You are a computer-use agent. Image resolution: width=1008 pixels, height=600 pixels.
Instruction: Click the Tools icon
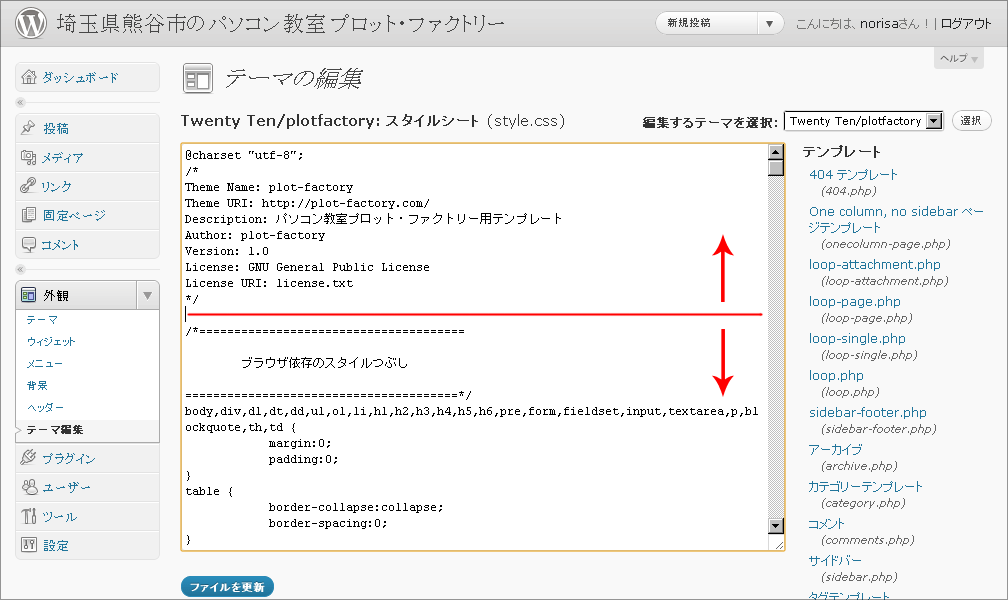[x=29, y=516]
